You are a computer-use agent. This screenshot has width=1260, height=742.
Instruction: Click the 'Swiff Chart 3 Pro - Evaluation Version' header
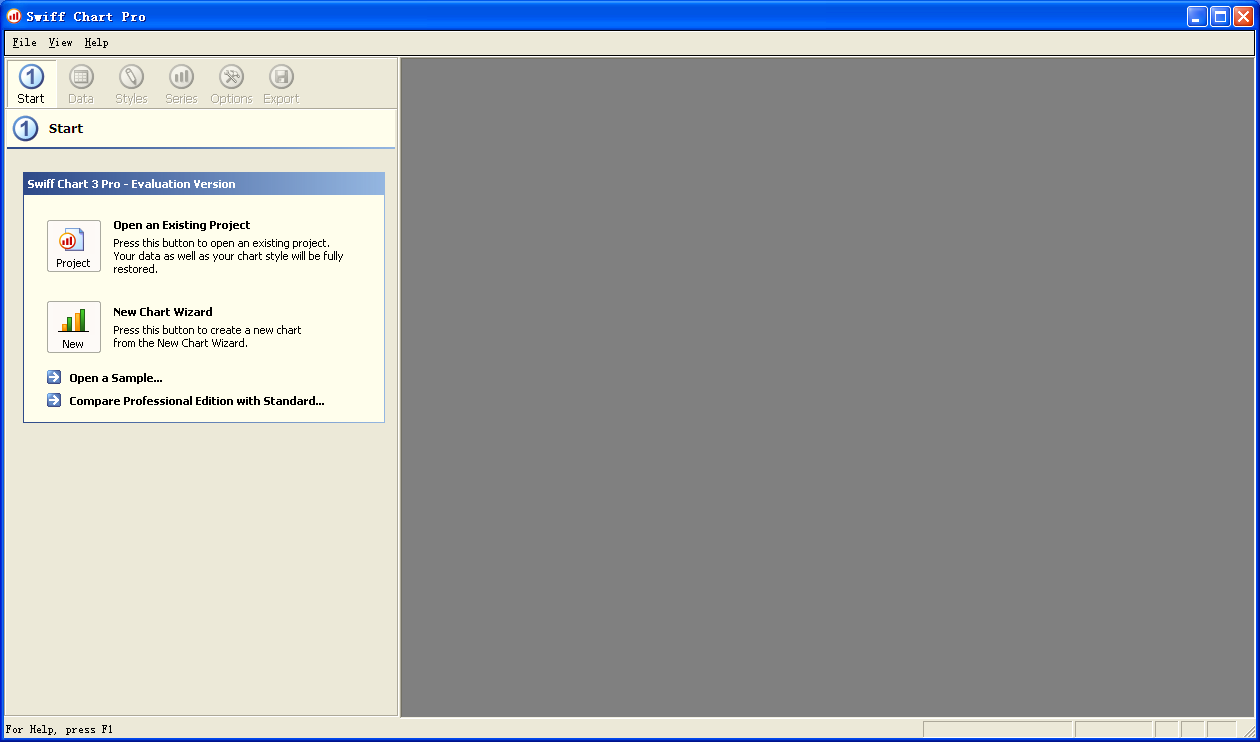pos(204,184)
